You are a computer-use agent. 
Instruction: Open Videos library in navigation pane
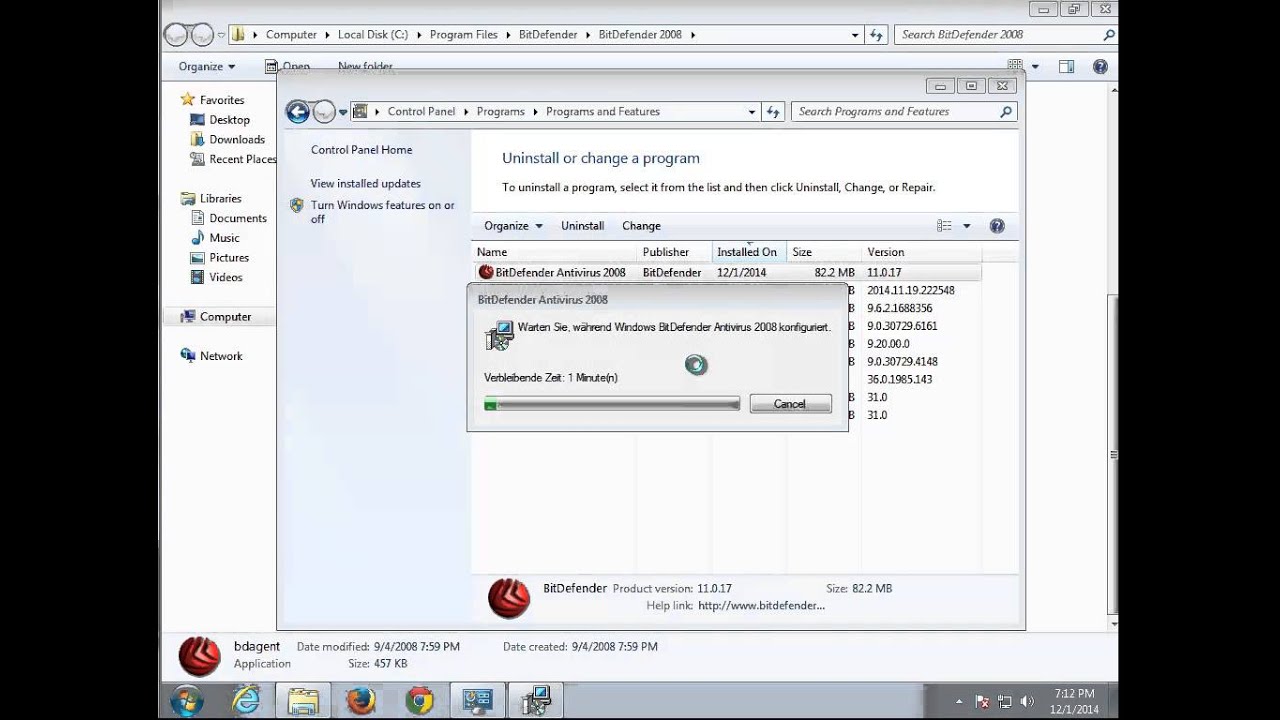coord(225,278)
